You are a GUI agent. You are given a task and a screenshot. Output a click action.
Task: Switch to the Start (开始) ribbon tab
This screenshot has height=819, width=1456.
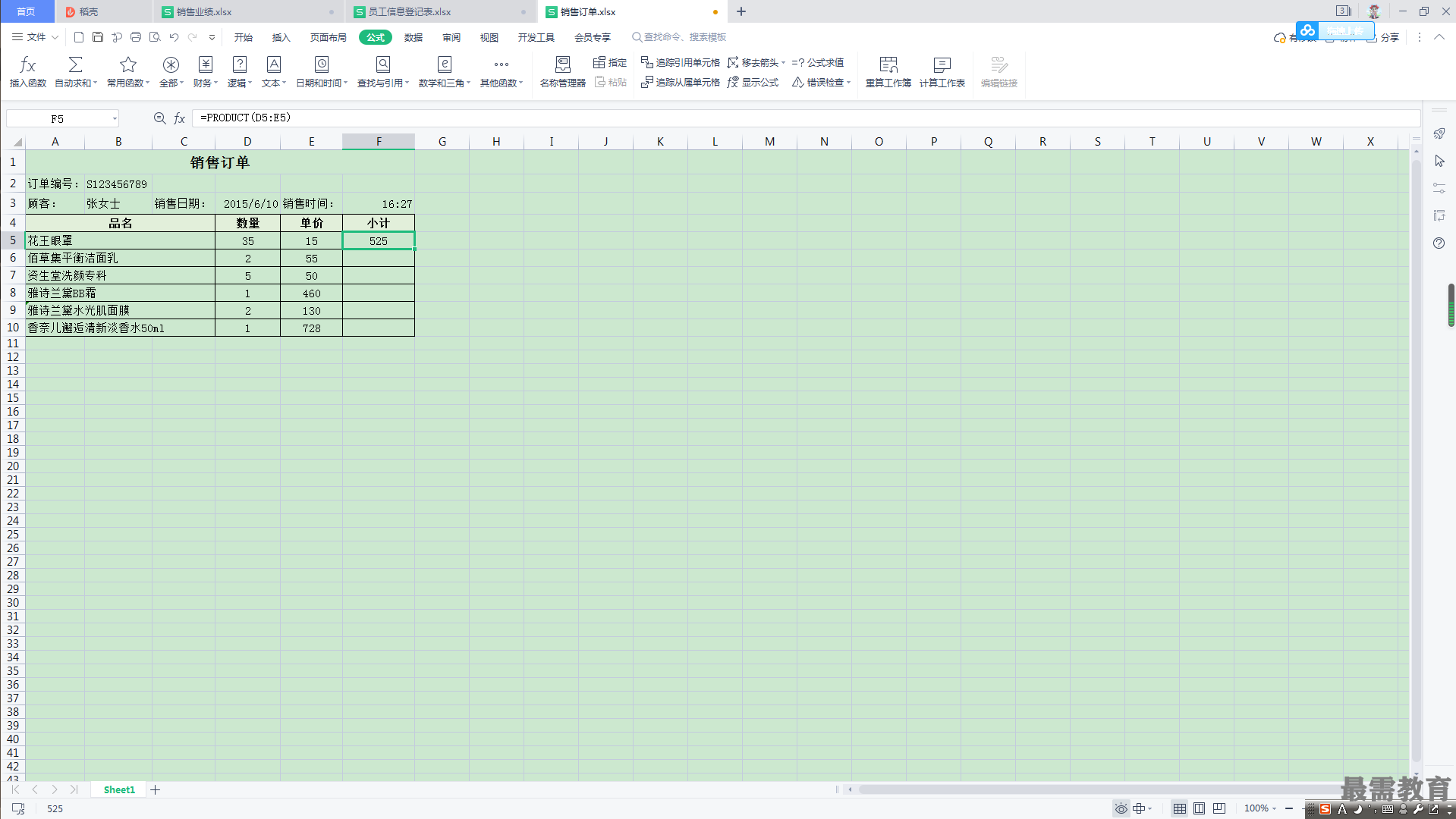[243, 37]
